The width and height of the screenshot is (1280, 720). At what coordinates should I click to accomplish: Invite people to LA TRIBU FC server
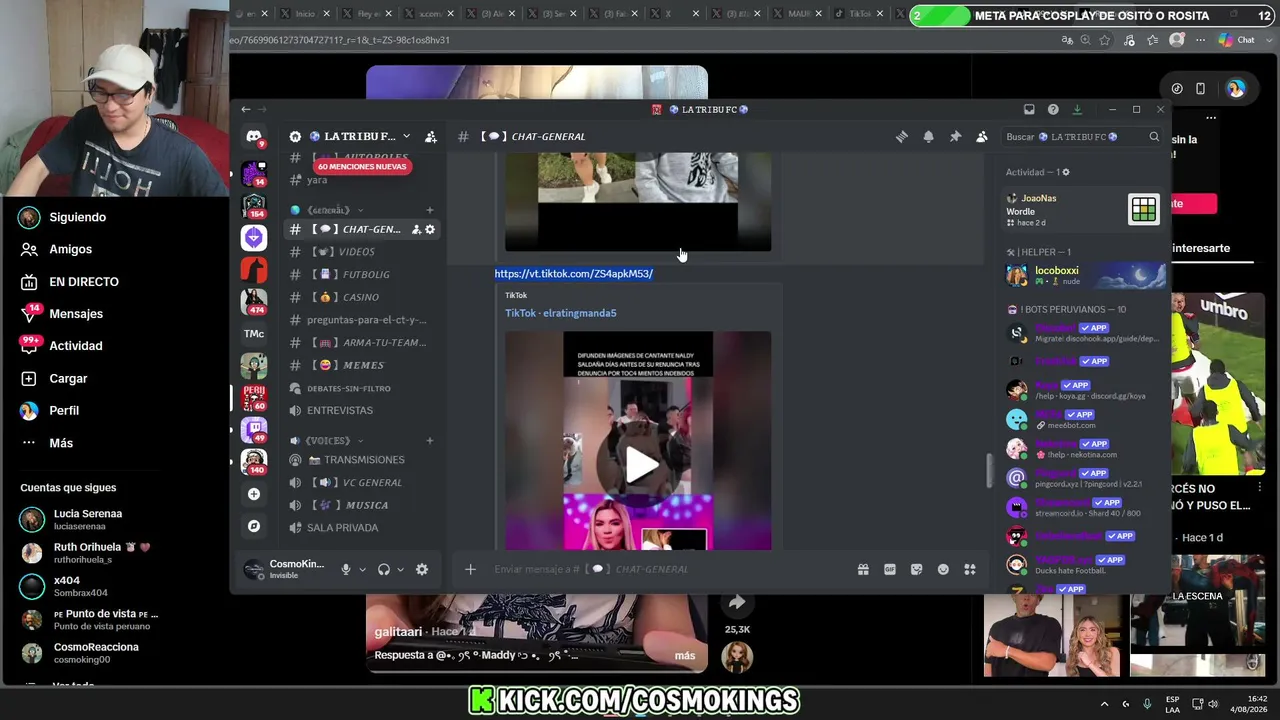tap(431, 137)
